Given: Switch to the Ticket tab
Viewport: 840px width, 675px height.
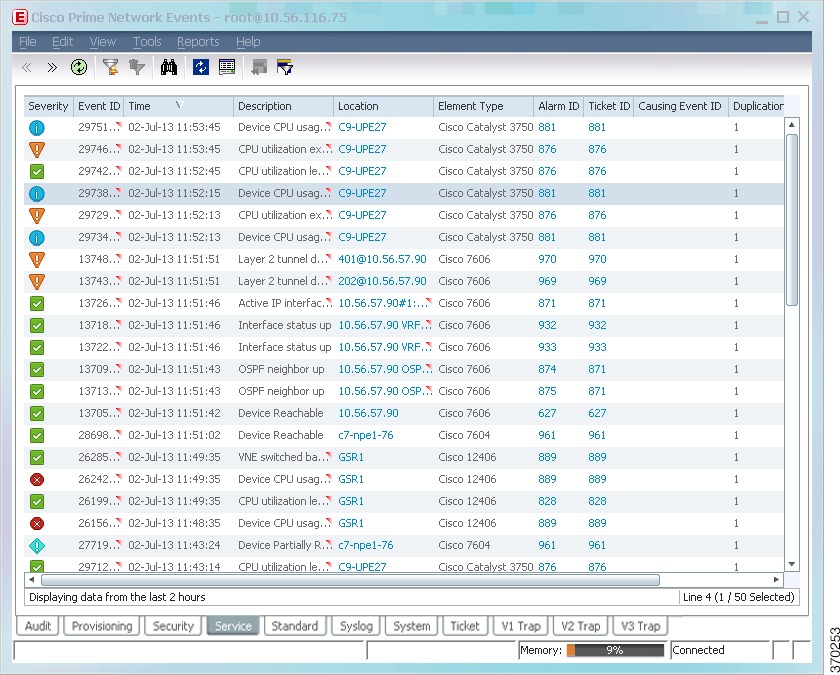Looking at the screenshot, I should click(465, 626).
